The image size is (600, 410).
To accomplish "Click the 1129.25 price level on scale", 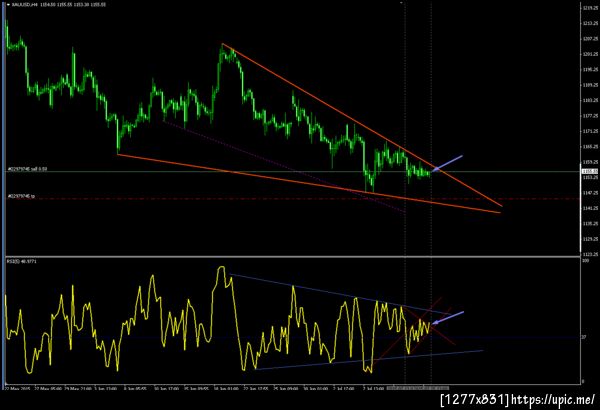I will tap(591, 239).
